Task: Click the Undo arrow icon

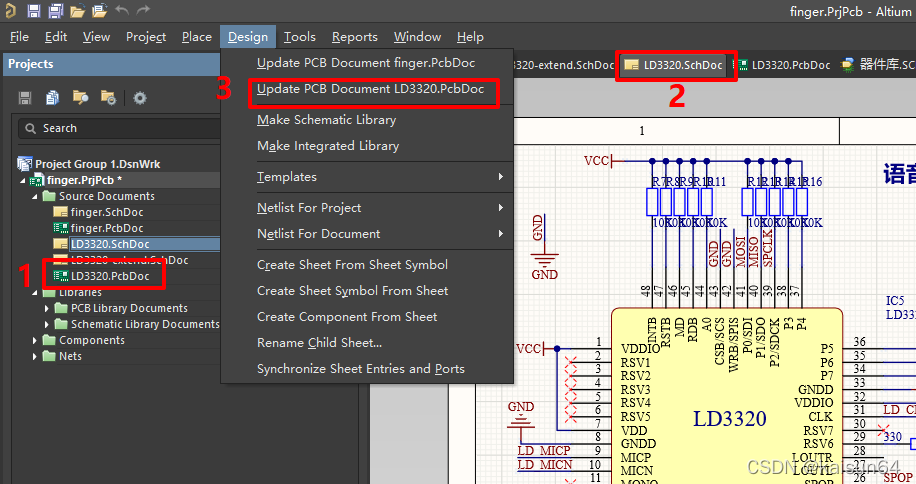Action: 122,10
